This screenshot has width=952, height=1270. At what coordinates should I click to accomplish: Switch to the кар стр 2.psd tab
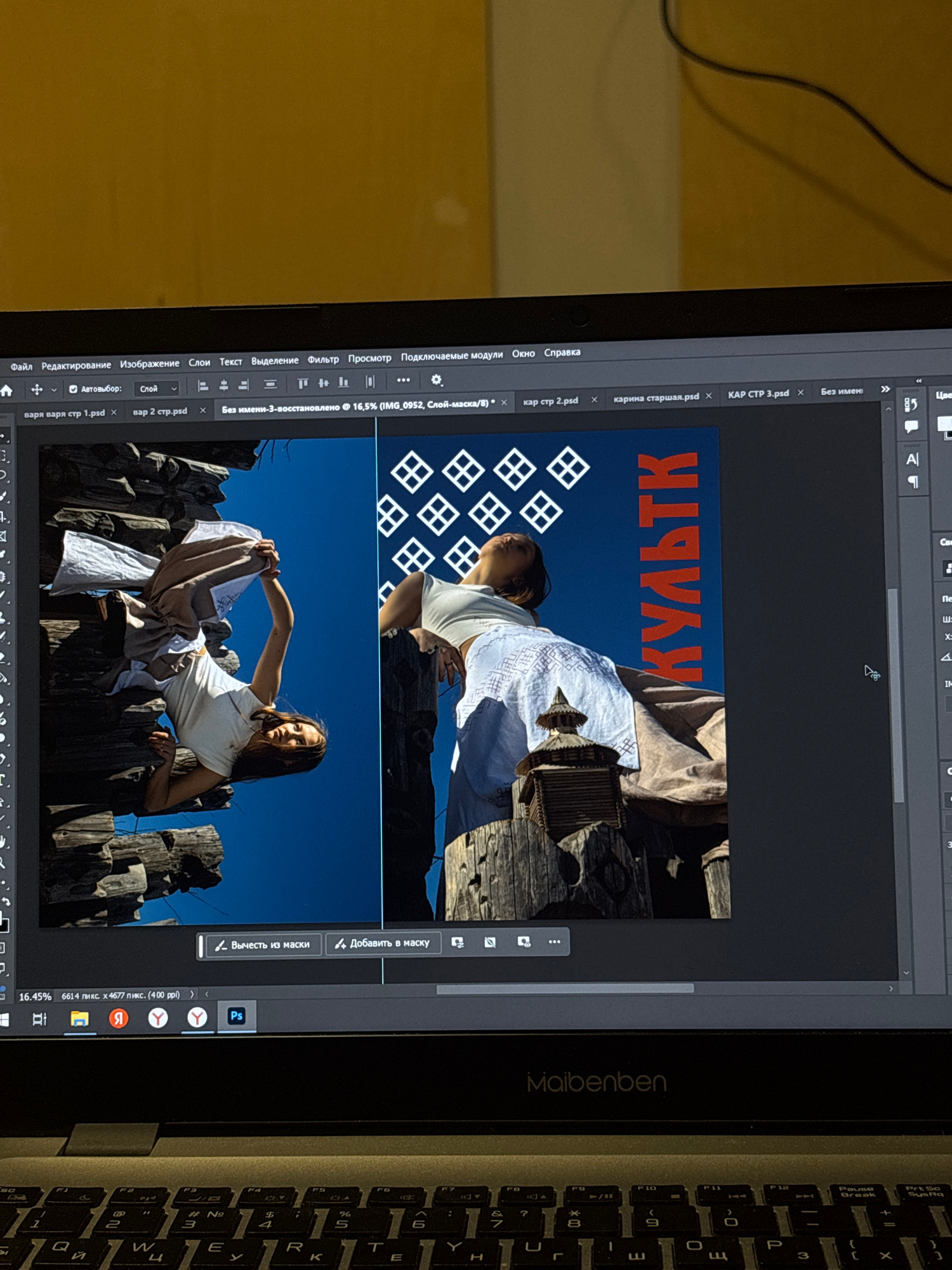[550, 401]
